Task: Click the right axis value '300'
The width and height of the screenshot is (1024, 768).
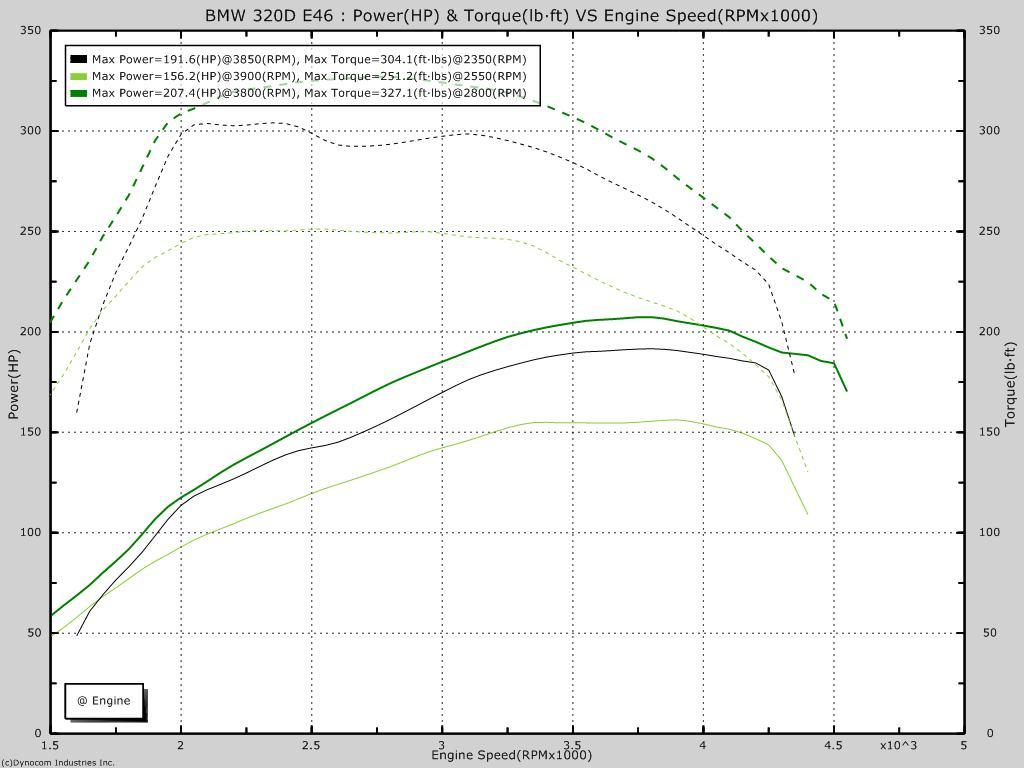Action: coord(989,131)
